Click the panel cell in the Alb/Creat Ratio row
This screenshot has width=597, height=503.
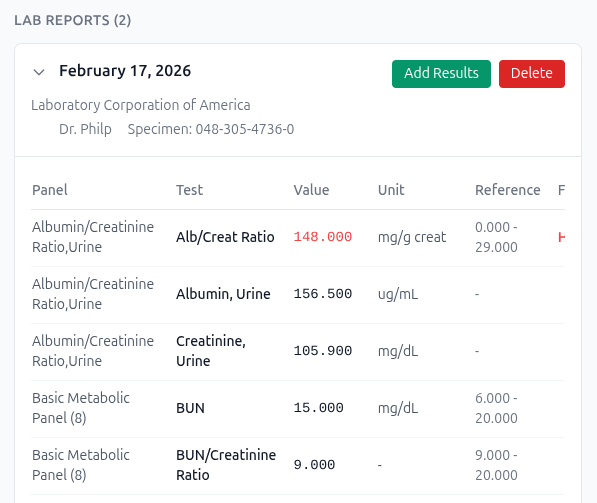(x=93, y=237)
